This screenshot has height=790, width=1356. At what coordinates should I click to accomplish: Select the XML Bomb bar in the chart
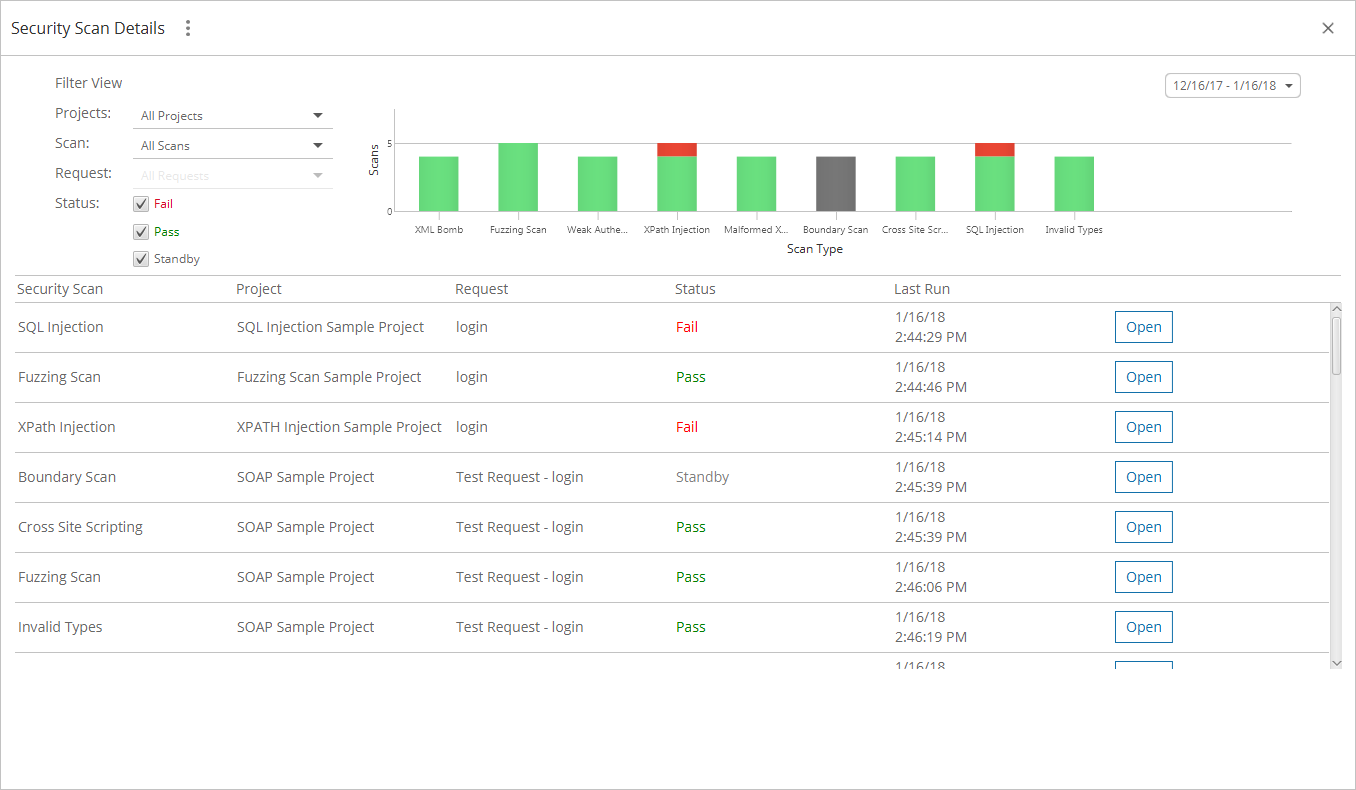438,182
